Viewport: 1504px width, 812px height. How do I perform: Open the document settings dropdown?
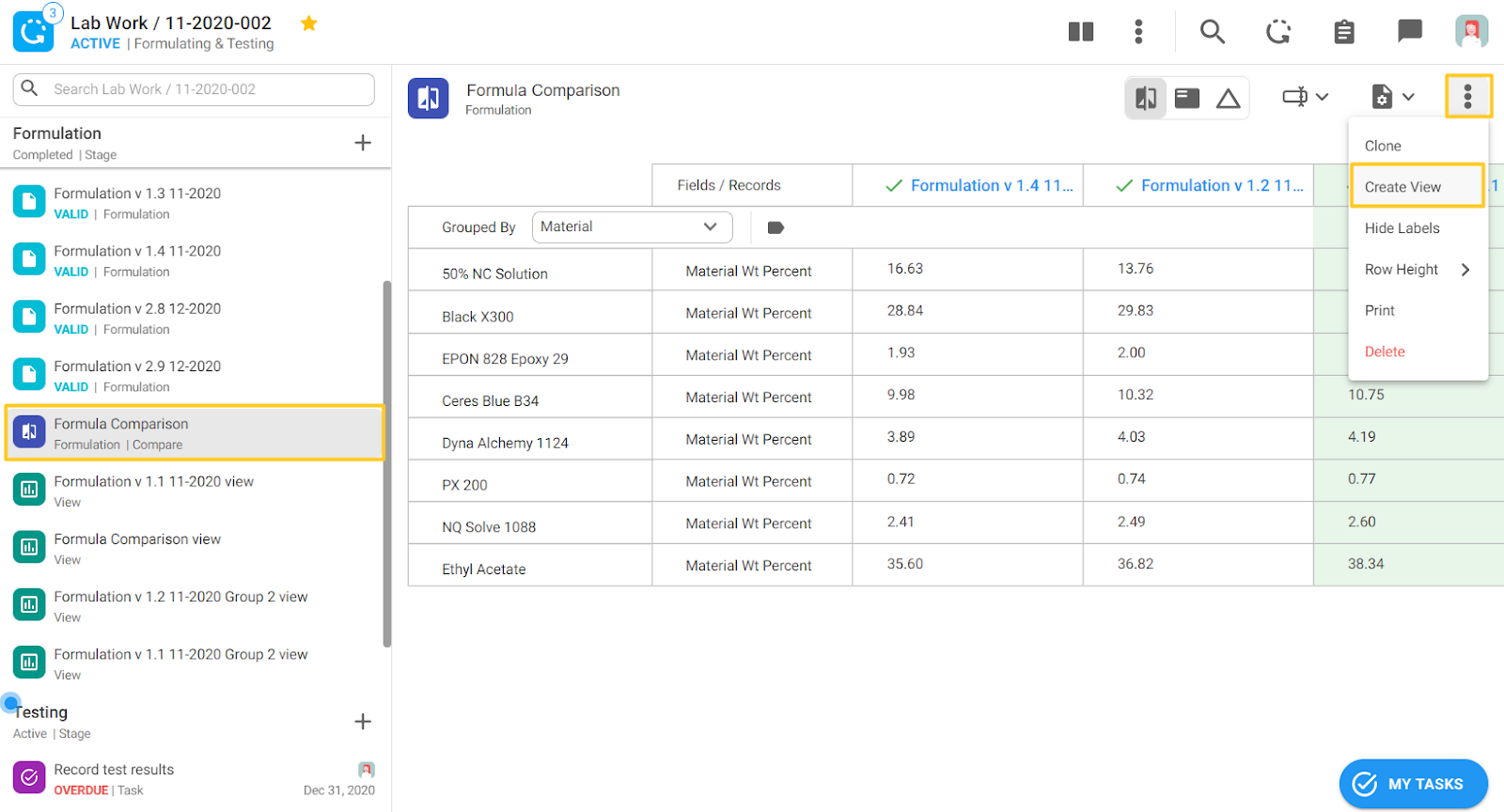(x=1393, y=97)
